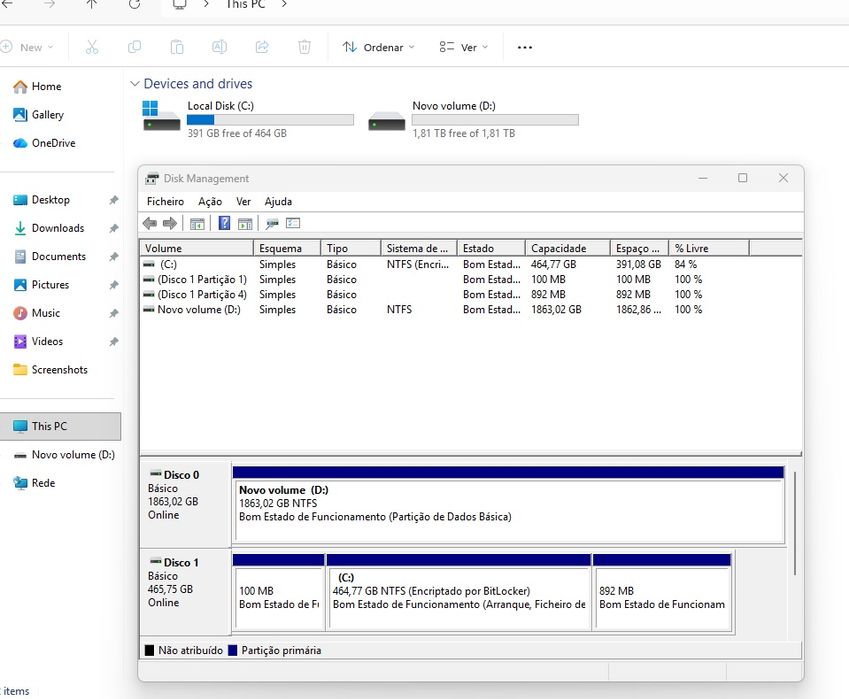Click the Forward arrow in Disk Management toolbar

point(169,223)
